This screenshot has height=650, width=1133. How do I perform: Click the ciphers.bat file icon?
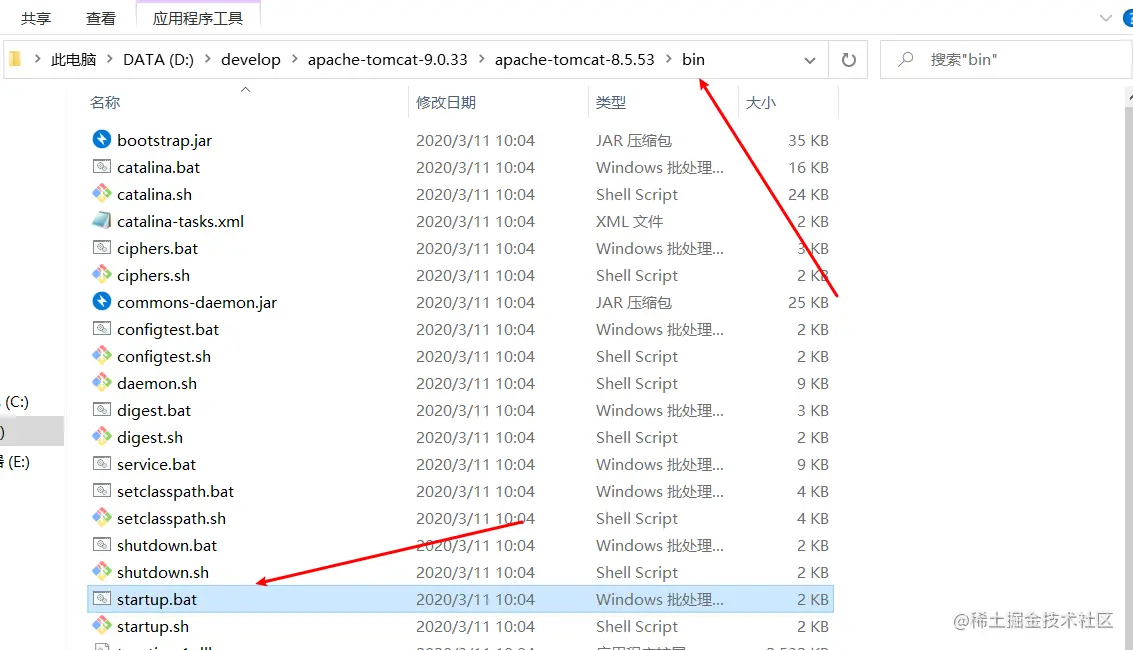tap(102, 248)
